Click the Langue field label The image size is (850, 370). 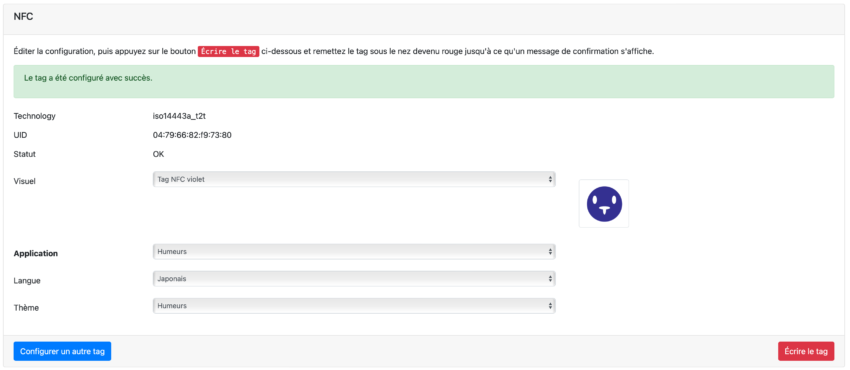click(x=27, y=281)
